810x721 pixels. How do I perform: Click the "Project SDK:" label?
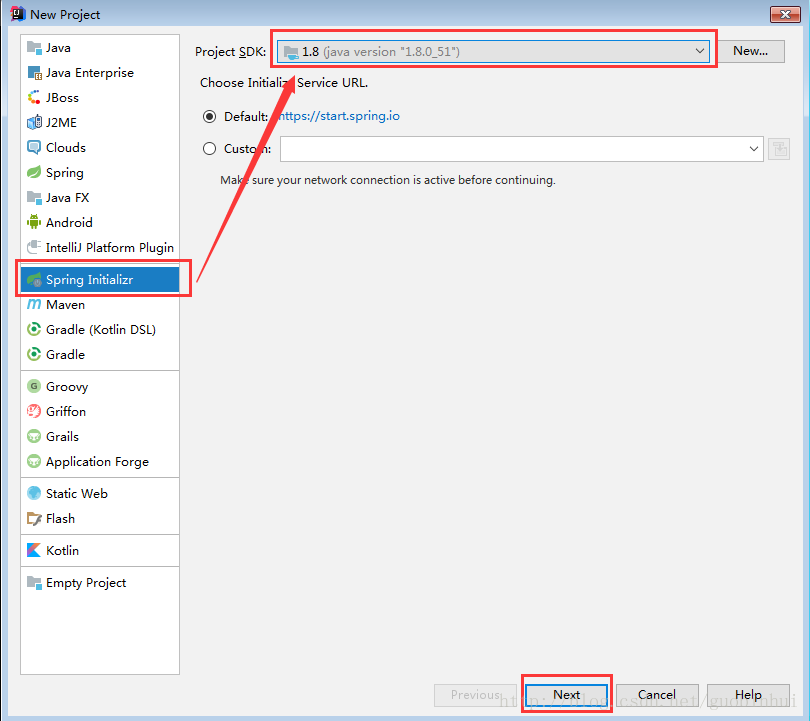(230, 52)
